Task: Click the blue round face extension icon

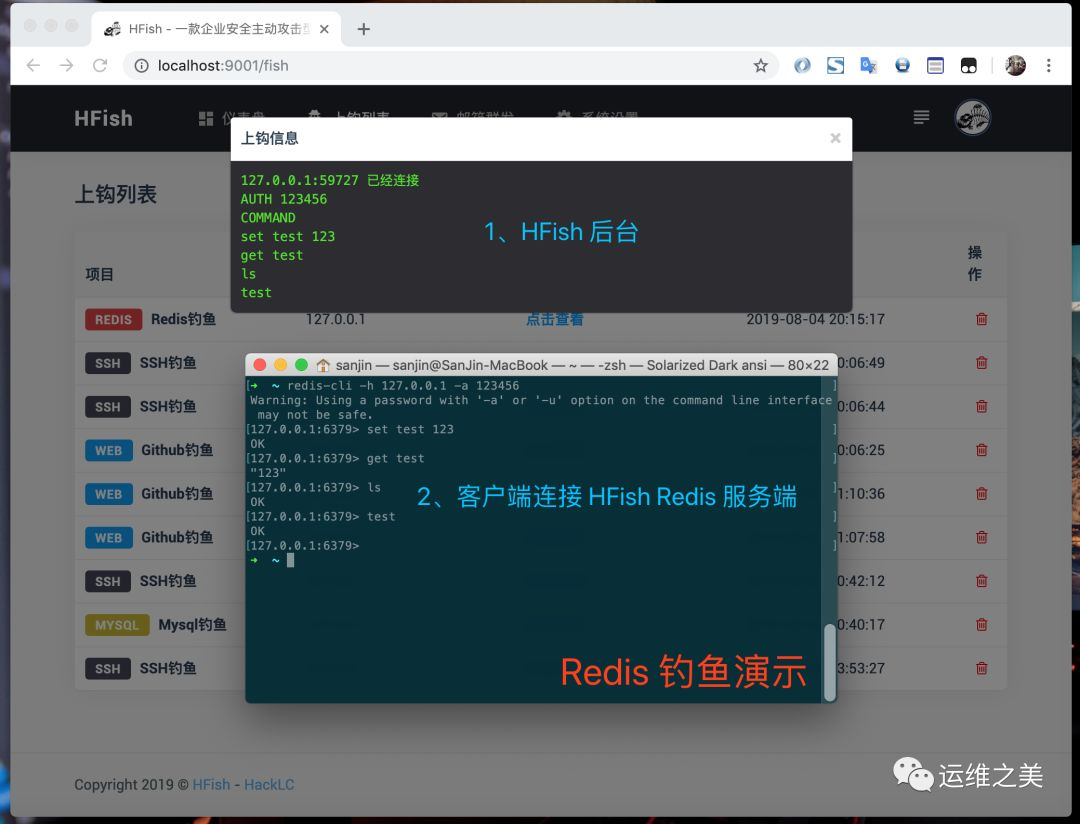Action: pyautogui.click(x=902, y=65)
